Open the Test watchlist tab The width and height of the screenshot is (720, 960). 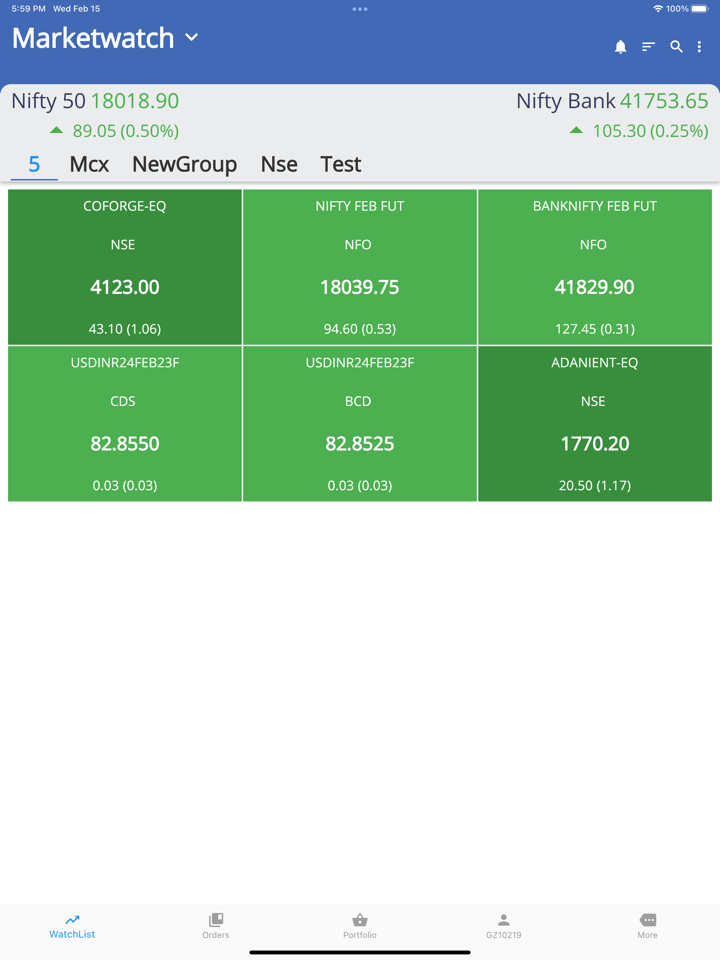pos(340,164)
